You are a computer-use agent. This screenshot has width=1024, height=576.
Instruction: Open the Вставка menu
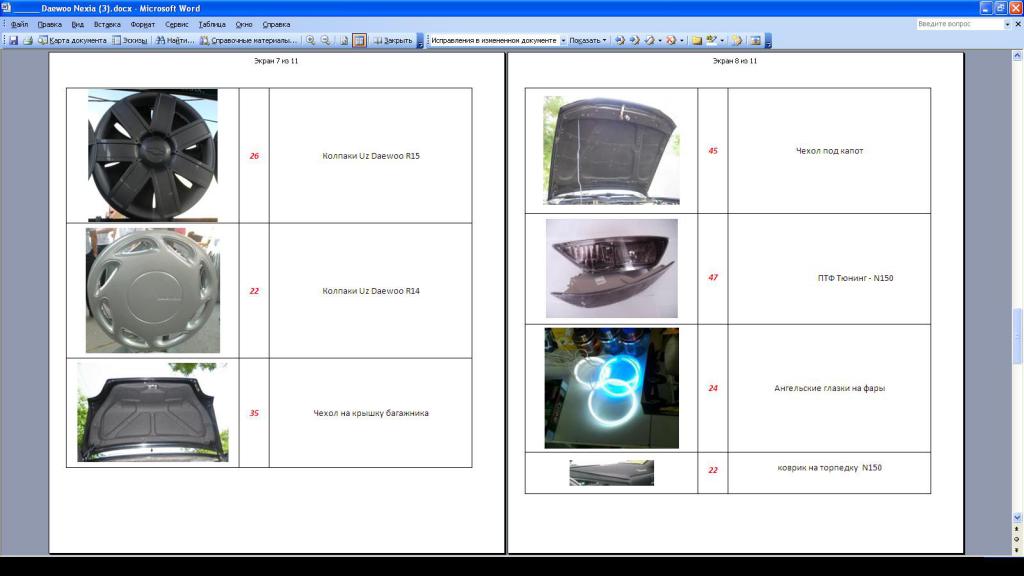(107, 24)
